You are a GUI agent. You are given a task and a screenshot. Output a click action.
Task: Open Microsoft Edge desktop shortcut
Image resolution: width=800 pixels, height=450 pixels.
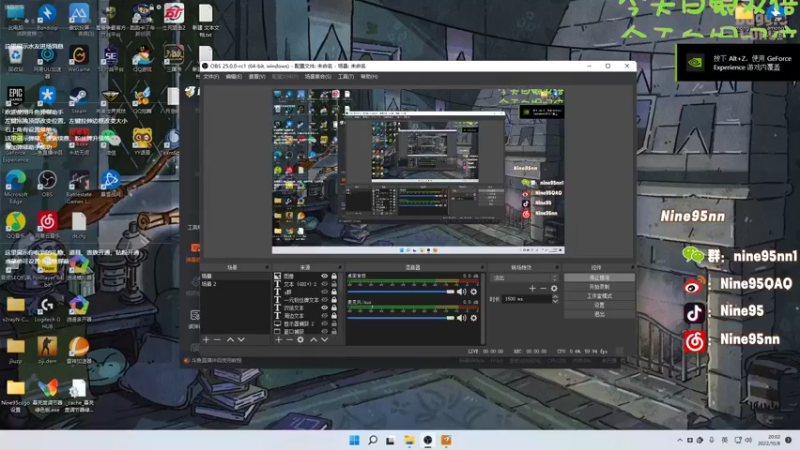coord(16,187)
